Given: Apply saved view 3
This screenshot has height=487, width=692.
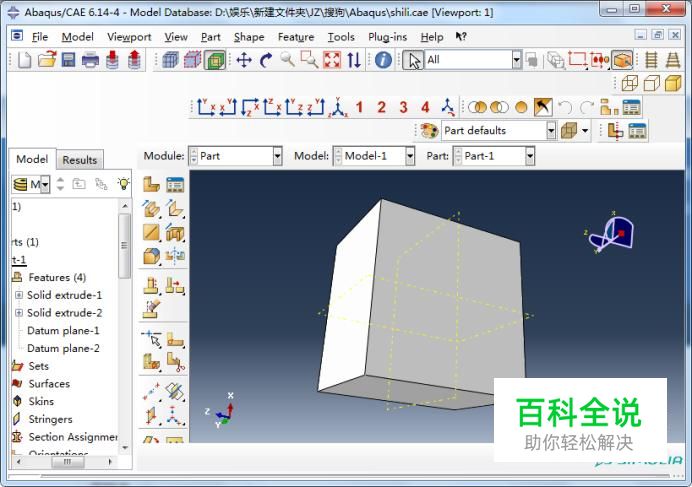Looking at the screenshot, I should tap(403, 107).
